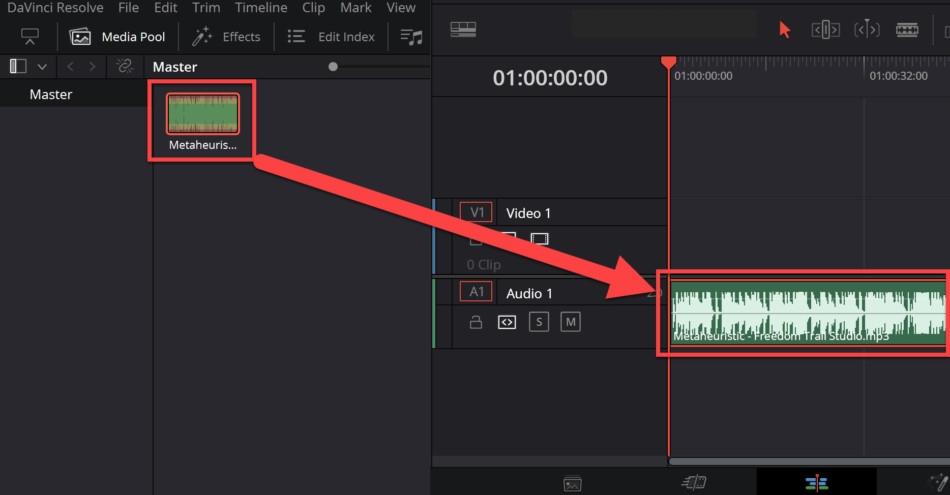The image size is (950, 495).
Task: Switch to the Edit page
Action: pos(817,482)
